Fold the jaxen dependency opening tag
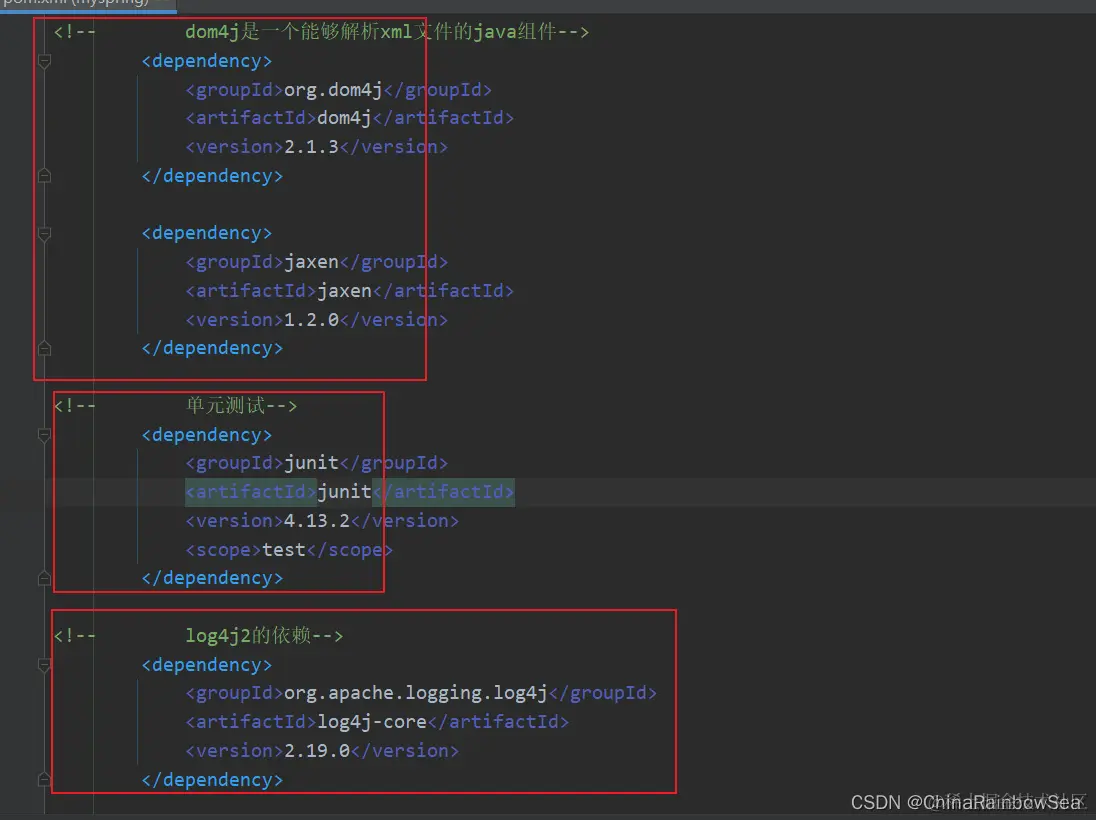This screenshot has width=1096, height=820. (45, 233)
